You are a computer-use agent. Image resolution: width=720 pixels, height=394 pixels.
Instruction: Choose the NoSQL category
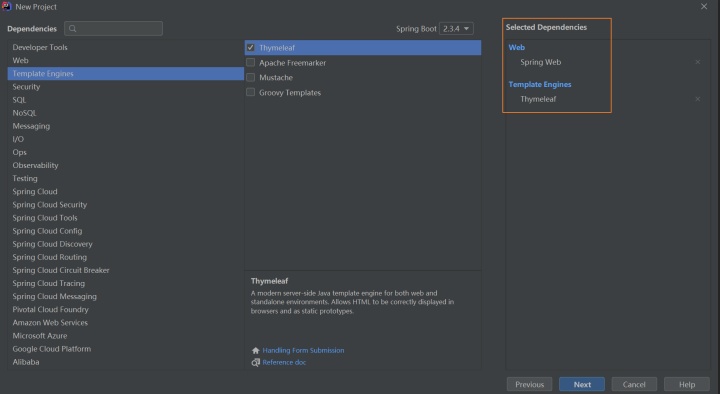(x=126, y=113)
